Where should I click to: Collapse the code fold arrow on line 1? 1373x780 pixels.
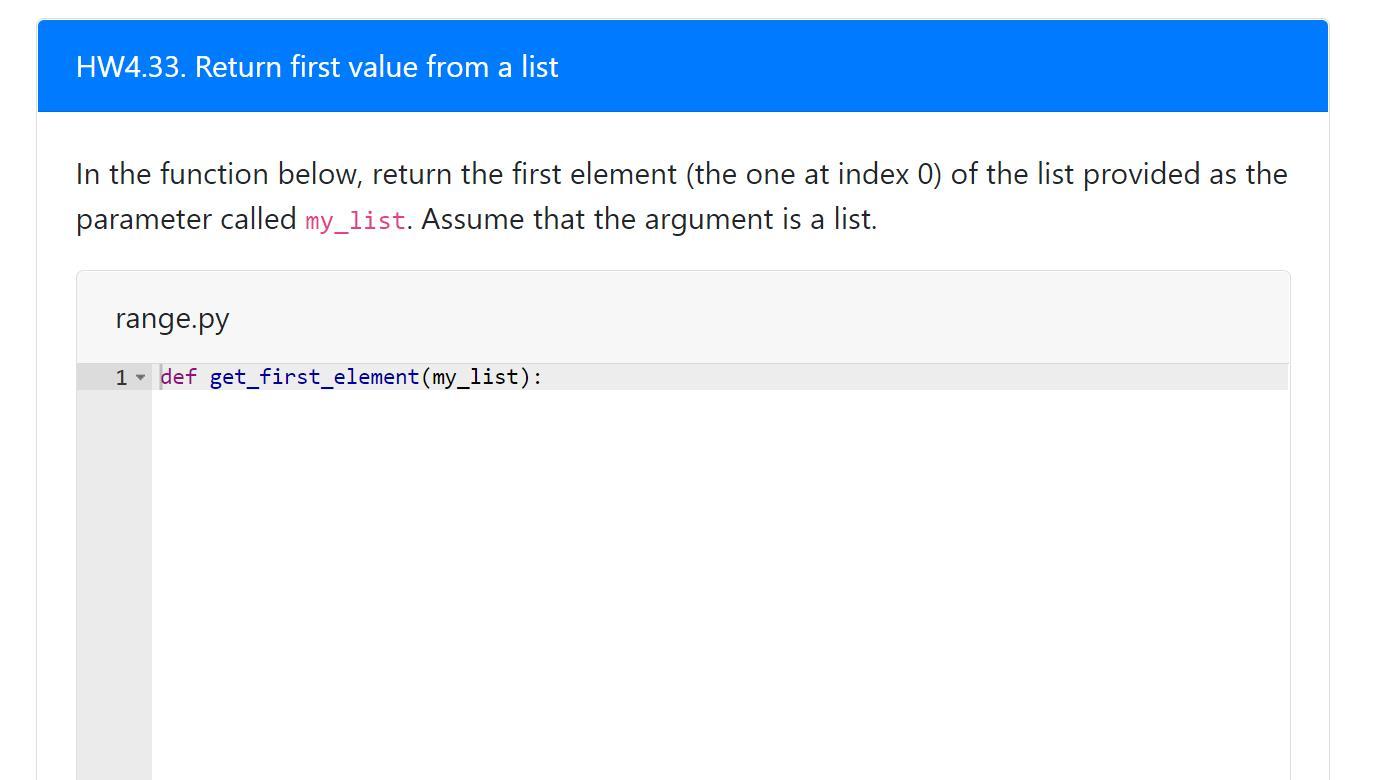140,377
